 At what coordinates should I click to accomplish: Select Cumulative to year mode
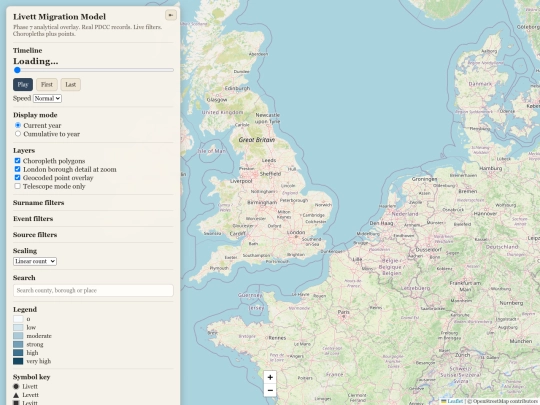click(x=18, y=134)
